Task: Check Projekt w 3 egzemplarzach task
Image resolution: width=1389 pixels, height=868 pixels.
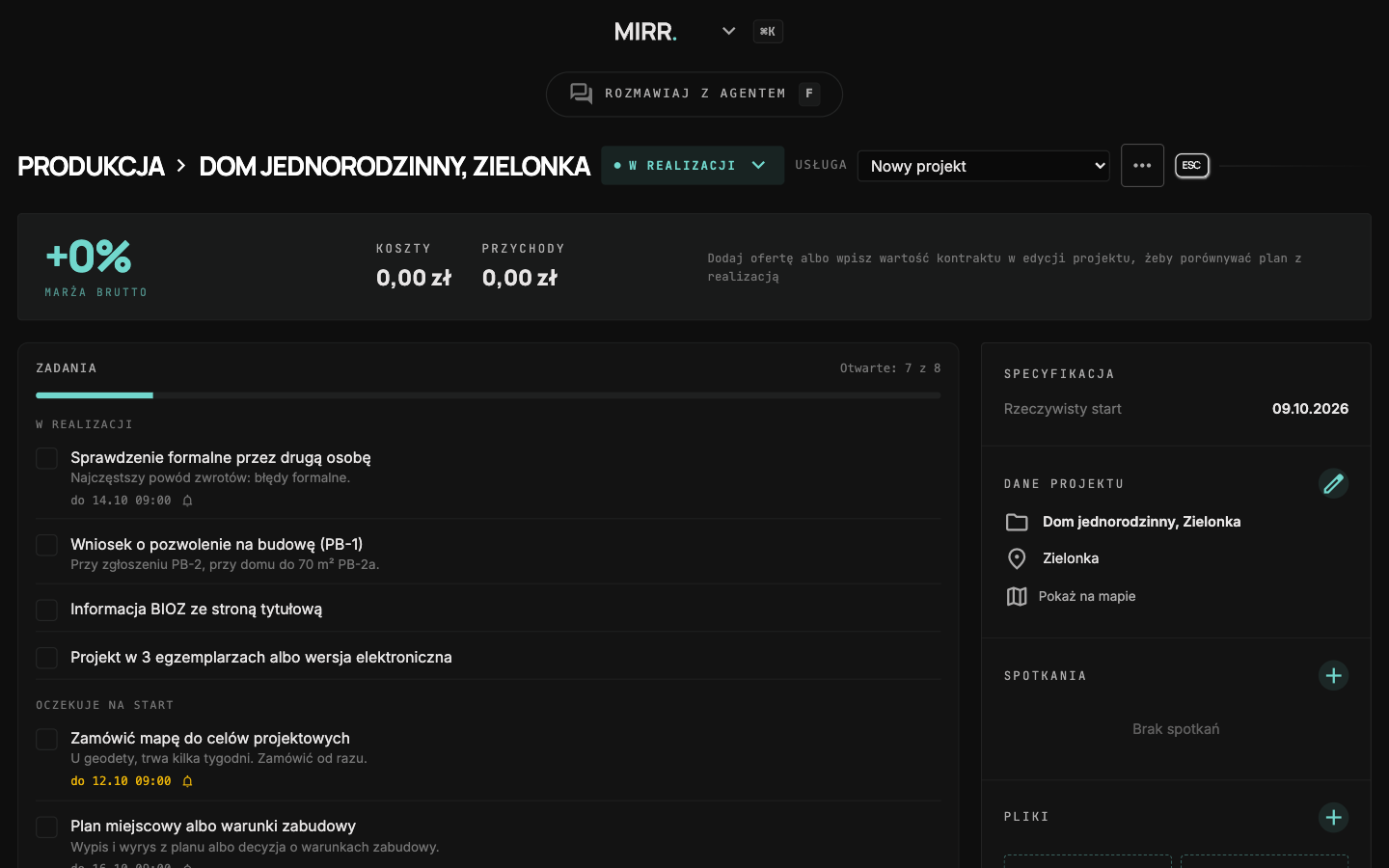Action: point(46,658)
